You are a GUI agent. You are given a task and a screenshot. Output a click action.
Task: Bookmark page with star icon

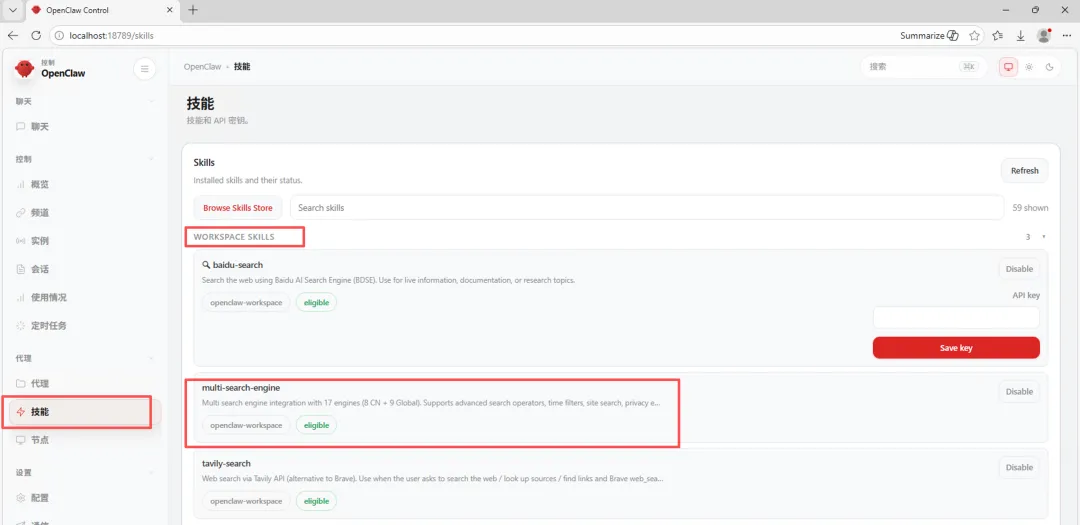click(x=974, y=35)
